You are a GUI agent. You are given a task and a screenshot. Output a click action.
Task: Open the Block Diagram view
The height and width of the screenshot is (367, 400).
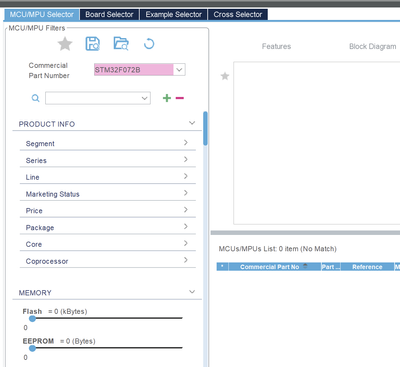click(373, 46)
